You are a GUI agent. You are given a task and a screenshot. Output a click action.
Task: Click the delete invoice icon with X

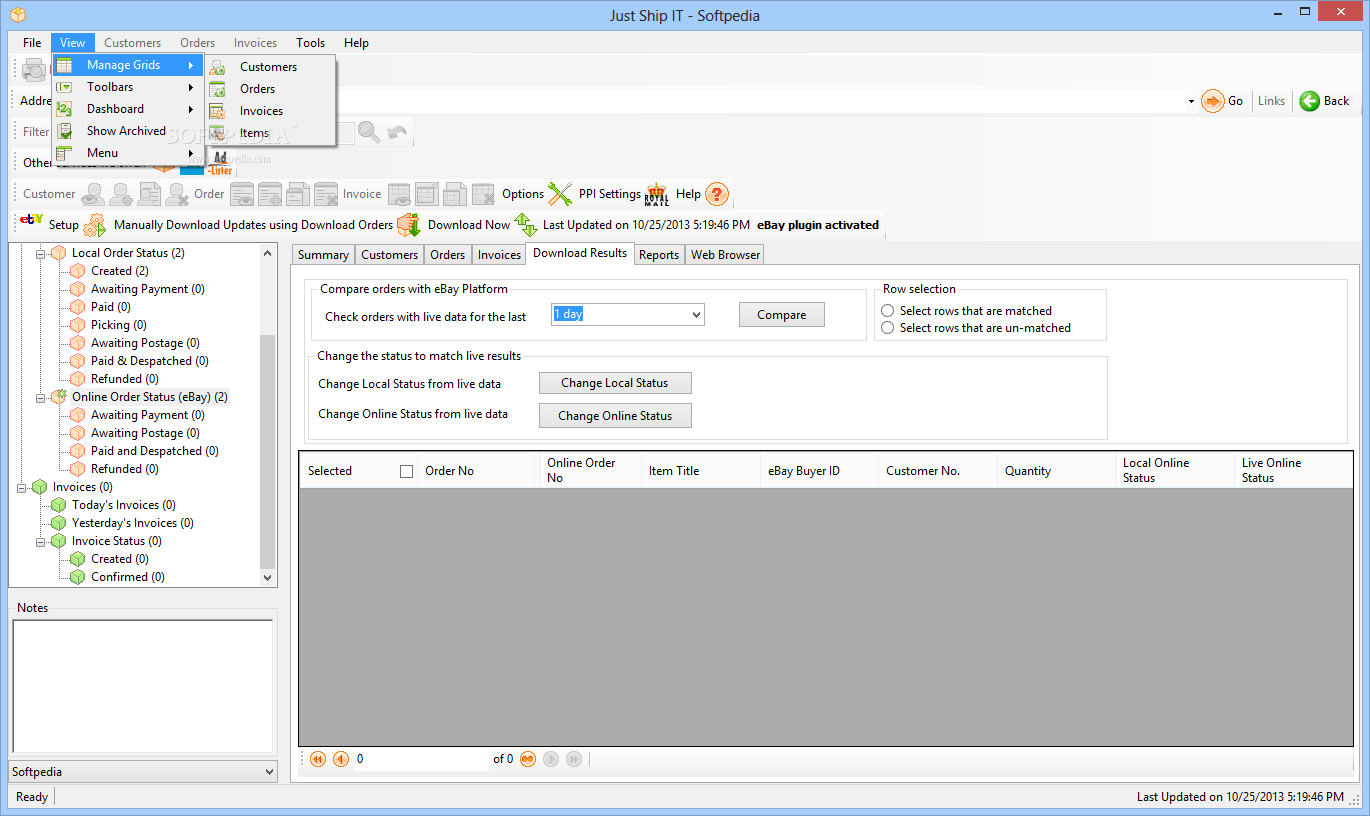[x=483, y=194]
